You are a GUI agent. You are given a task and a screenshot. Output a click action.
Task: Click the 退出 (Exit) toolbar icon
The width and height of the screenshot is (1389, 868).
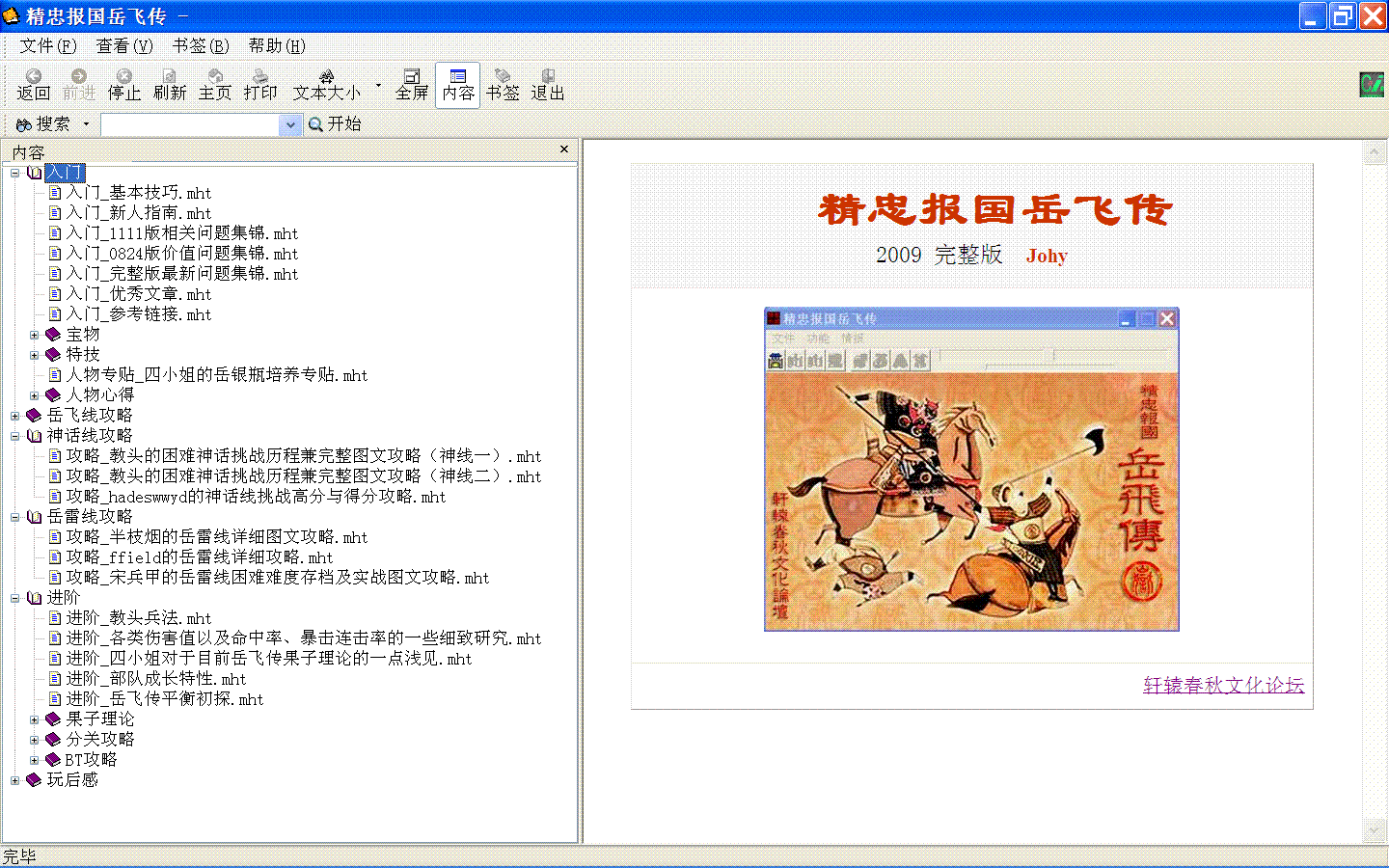pos(548,85)
